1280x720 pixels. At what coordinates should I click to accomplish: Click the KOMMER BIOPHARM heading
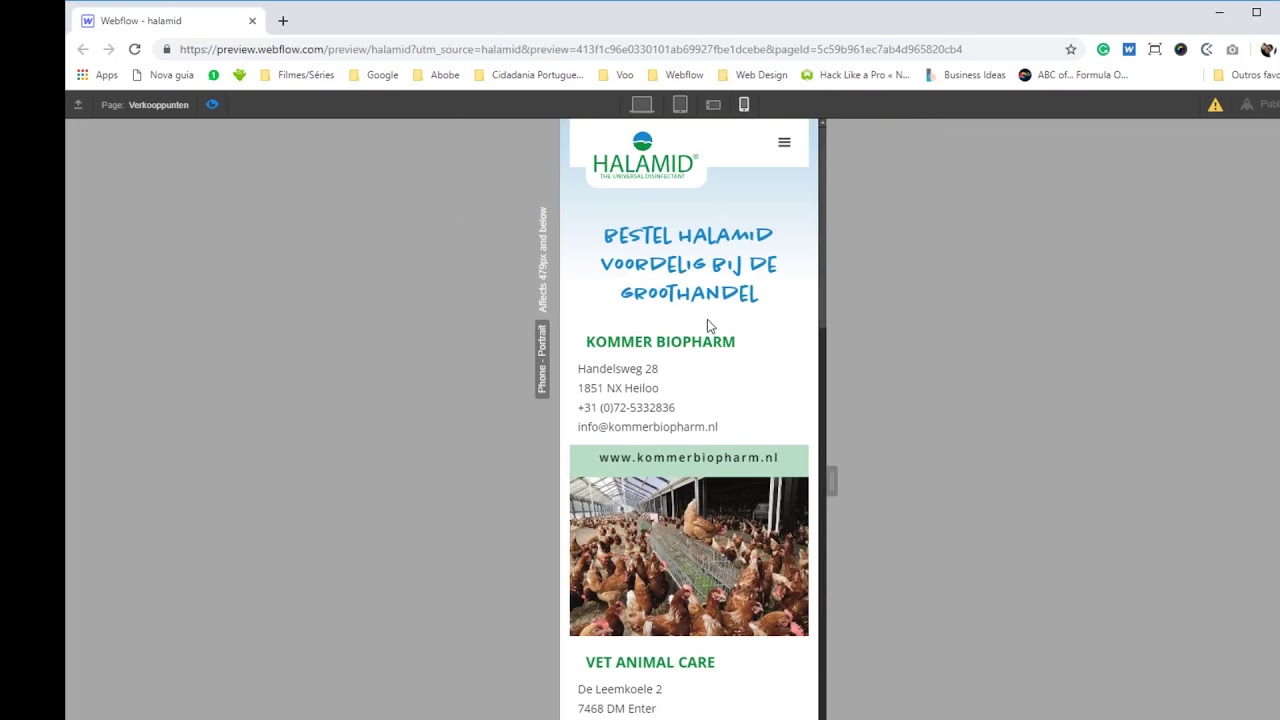point(660,342)
